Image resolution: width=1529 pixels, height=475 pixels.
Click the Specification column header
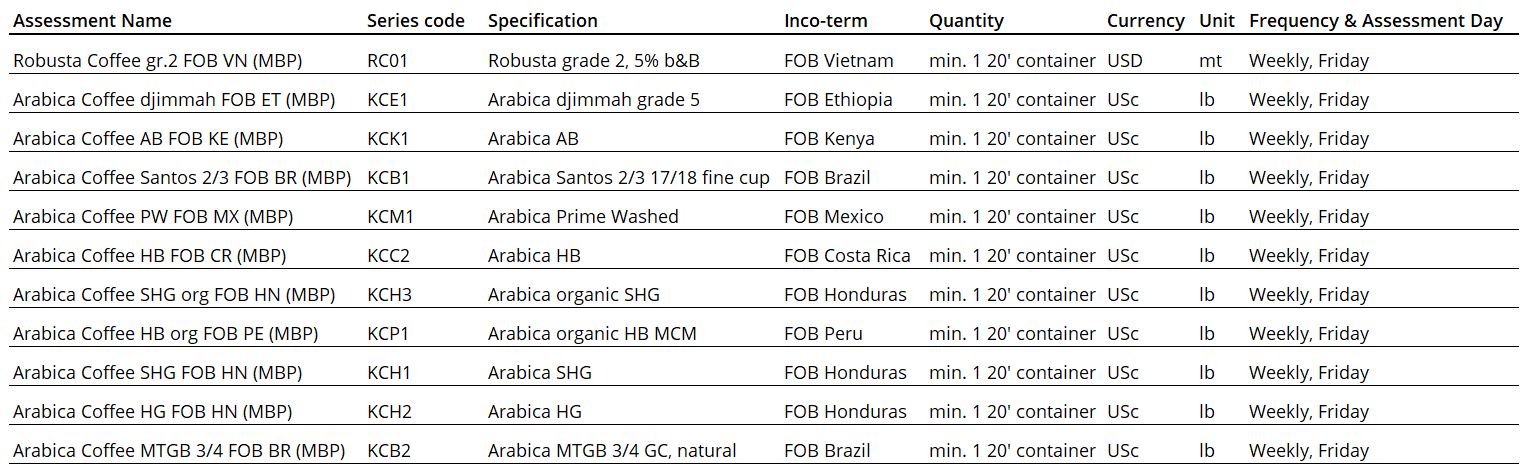click(543, 20)
